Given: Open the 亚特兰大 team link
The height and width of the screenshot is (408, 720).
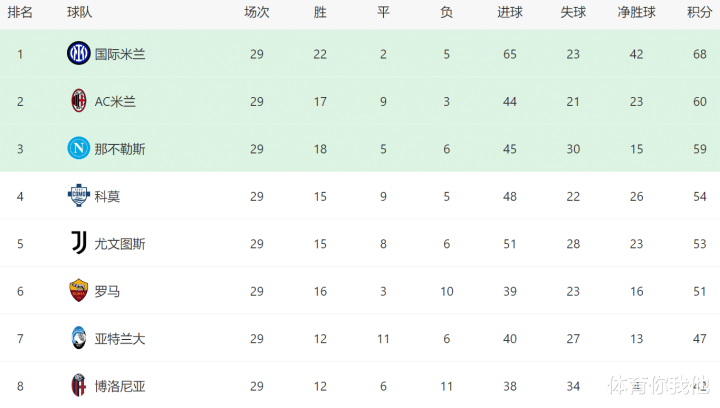Looking at the screenshot, I should pos(120,339).
